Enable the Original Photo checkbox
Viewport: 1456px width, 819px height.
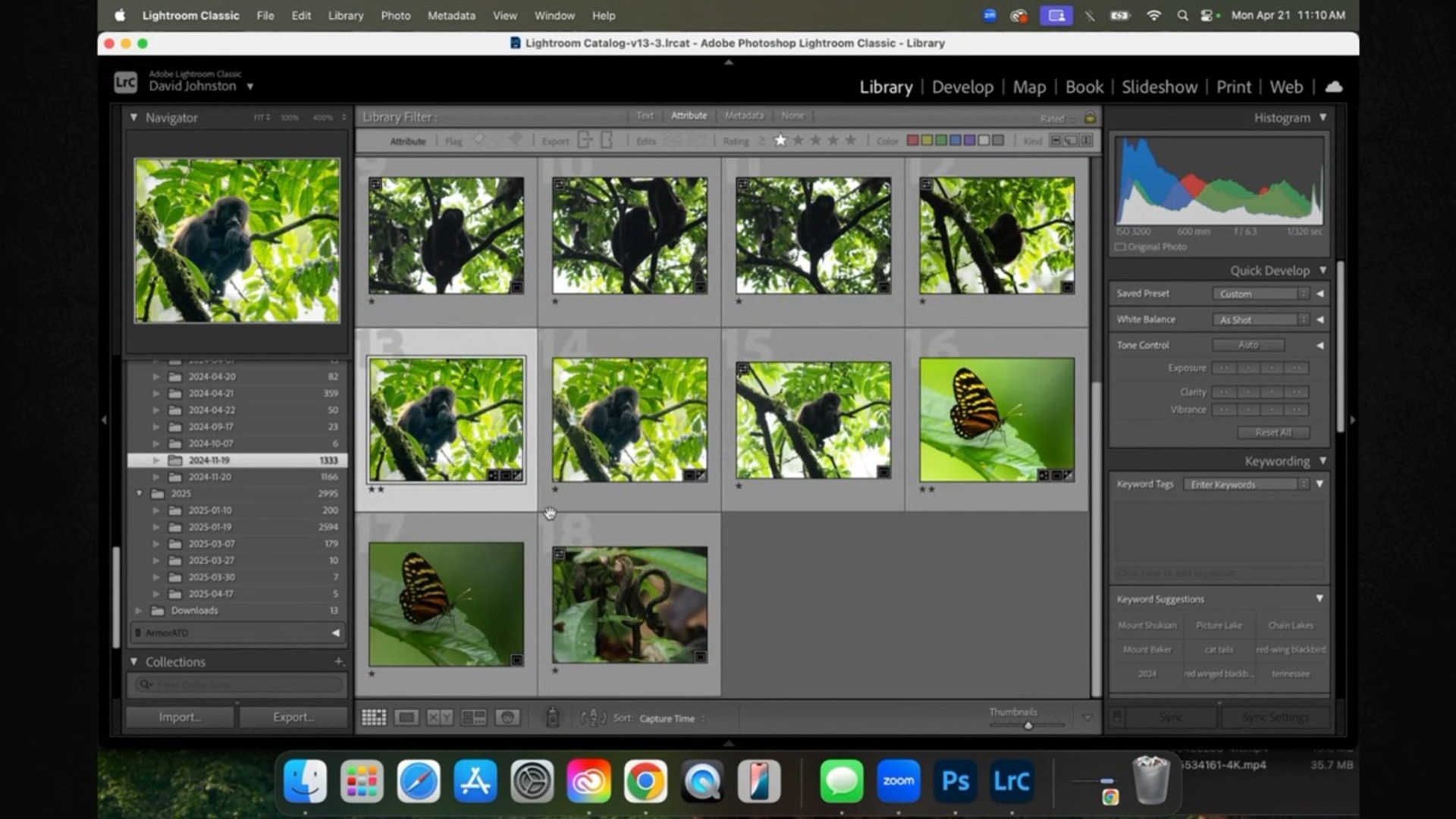1121,247
